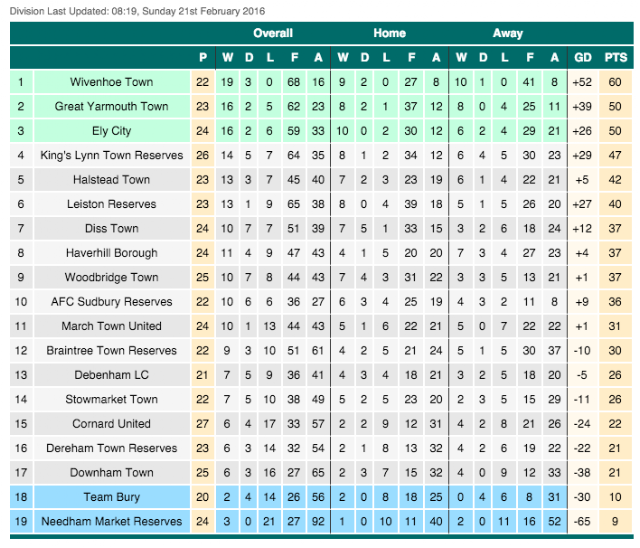Open Needham Market Reserves team entry
The height and width of the screenshot is (548, 640).
pos(111,521)
